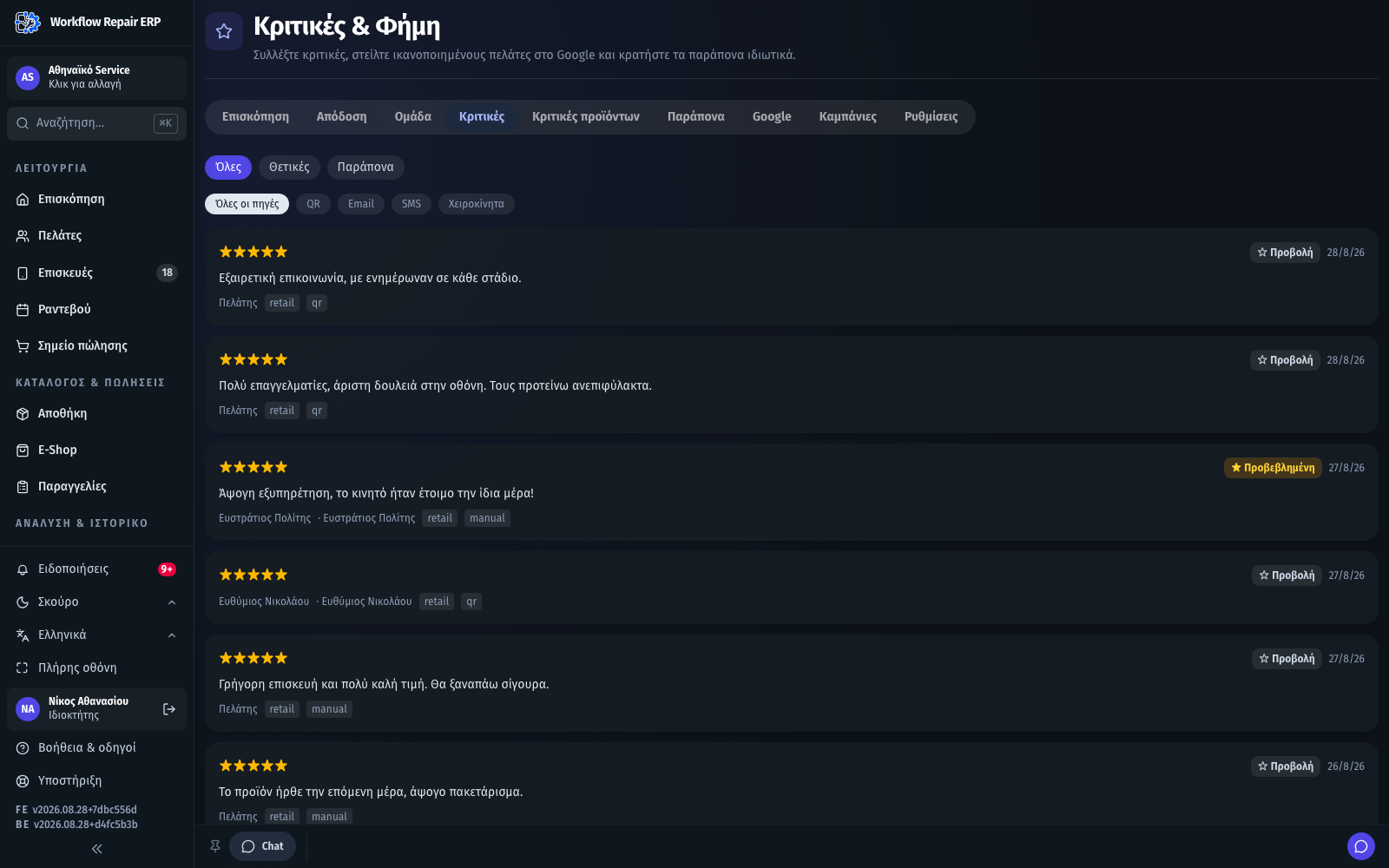Open the Αθηναϊκό Service shop switcher
The height and width of the screenshot is (868, 1389).
pyautogui.click(x=96, y=77)
